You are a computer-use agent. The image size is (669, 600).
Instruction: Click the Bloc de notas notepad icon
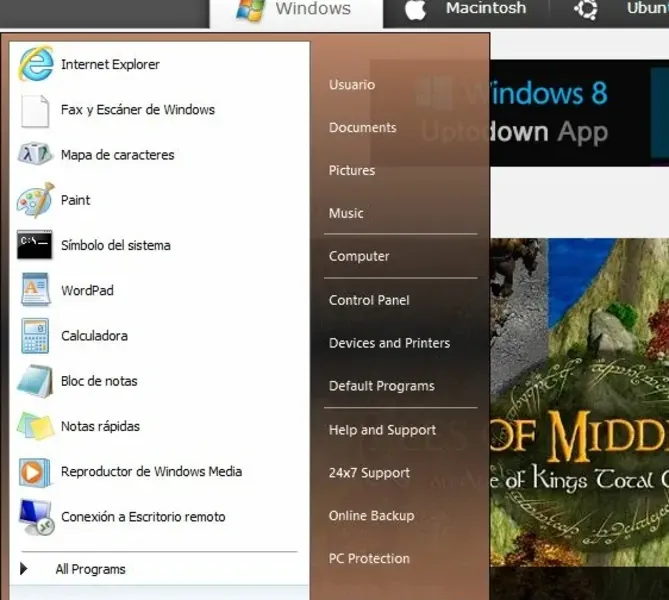click(35, 381)
